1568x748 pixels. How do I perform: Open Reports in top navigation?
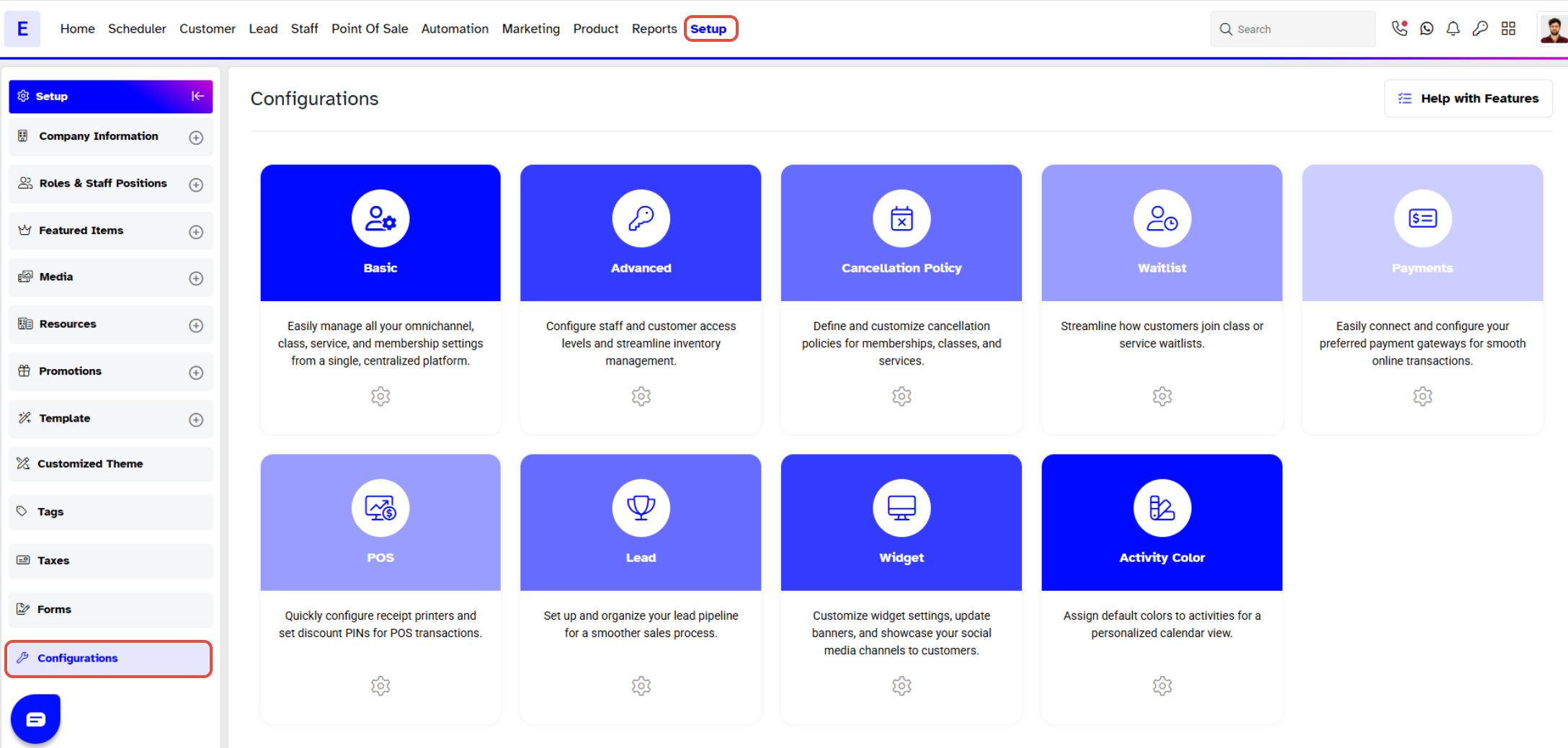click(x=654, y=29)
